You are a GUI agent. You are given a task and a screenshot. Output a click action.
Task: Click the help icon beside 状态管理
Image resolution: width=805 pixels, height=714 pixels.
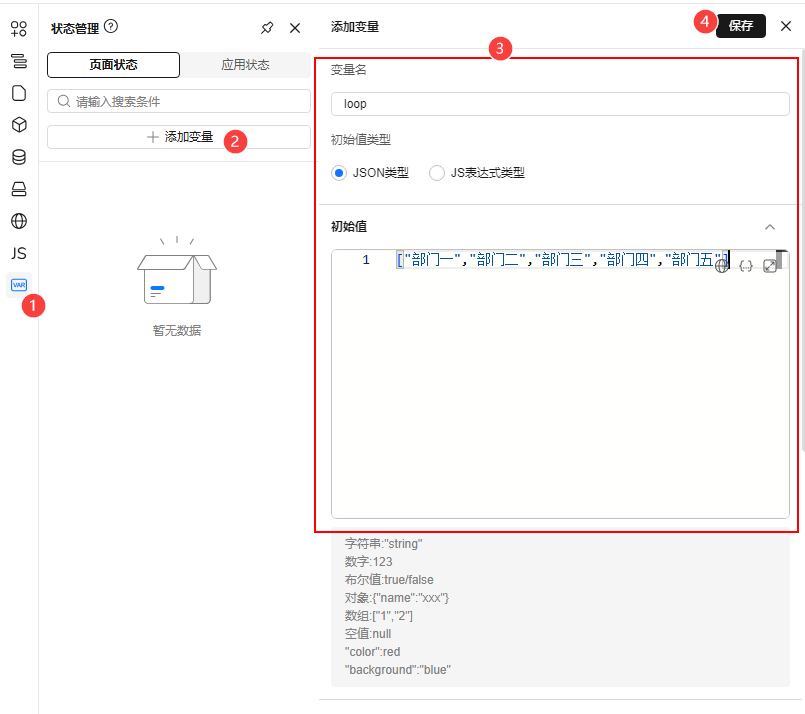tap(111, 27)
